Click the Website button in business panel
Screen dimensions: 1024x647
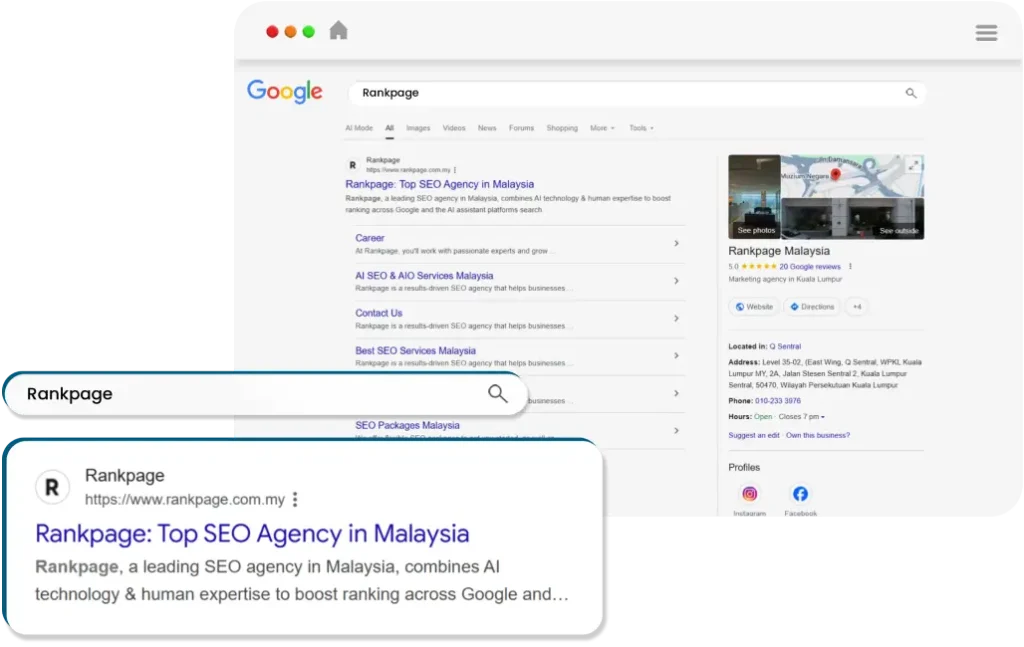coord(754,307)
